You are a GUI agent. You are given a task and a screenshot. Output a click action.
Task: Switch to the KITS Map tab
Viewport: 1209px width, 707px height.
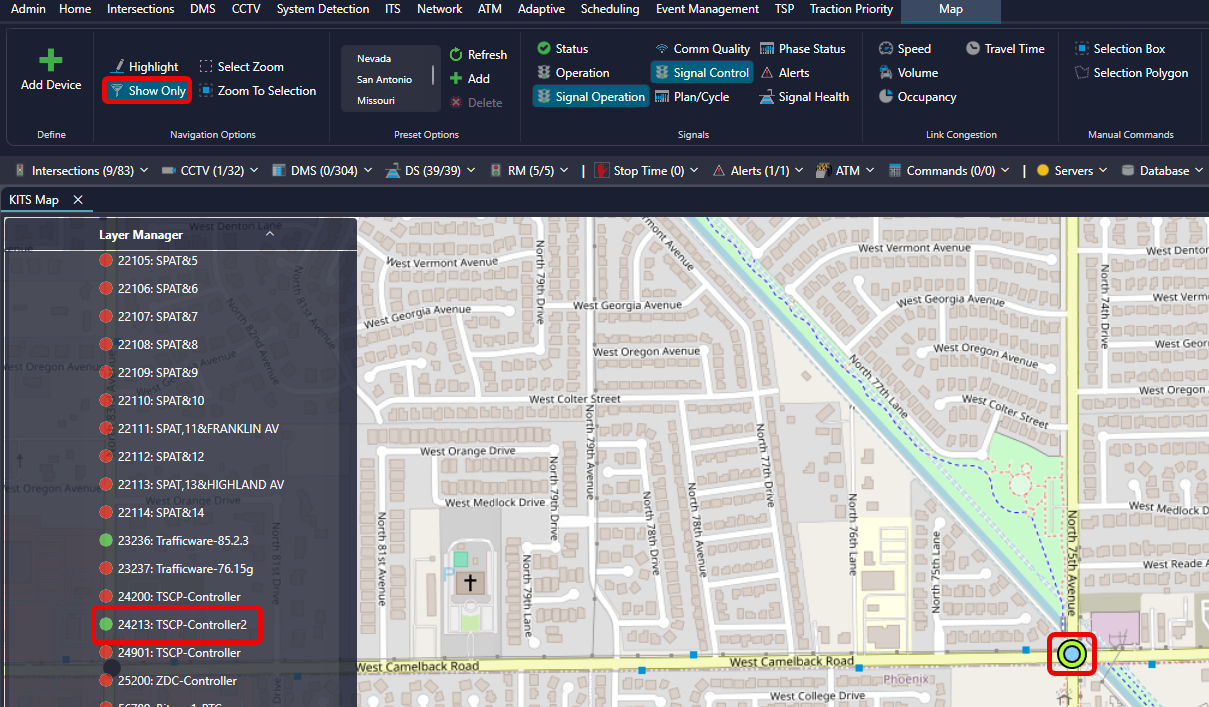[34, 200]
